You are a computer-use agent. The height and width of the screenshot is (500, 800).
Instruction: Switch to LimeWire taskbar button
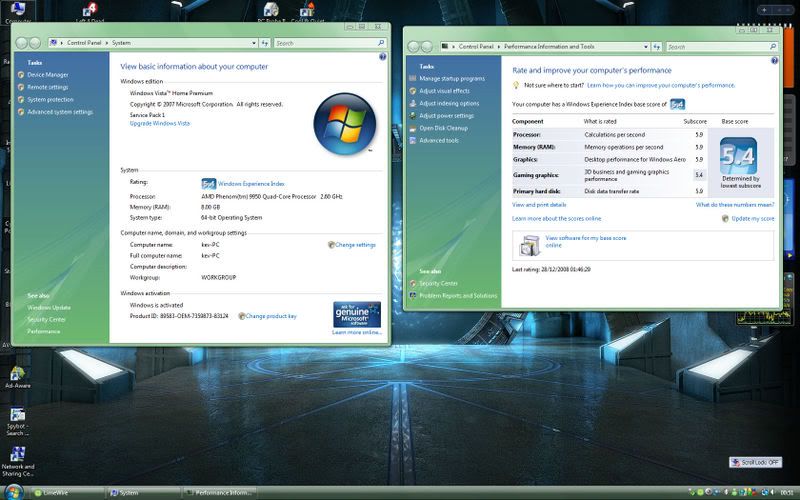click(67, 492)
